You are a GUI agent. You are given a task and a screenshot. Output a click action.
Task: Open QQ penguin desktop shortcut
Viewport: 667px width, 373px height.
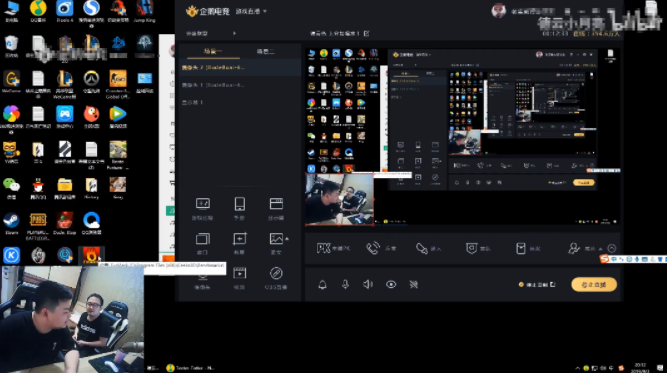pos(38,188)
